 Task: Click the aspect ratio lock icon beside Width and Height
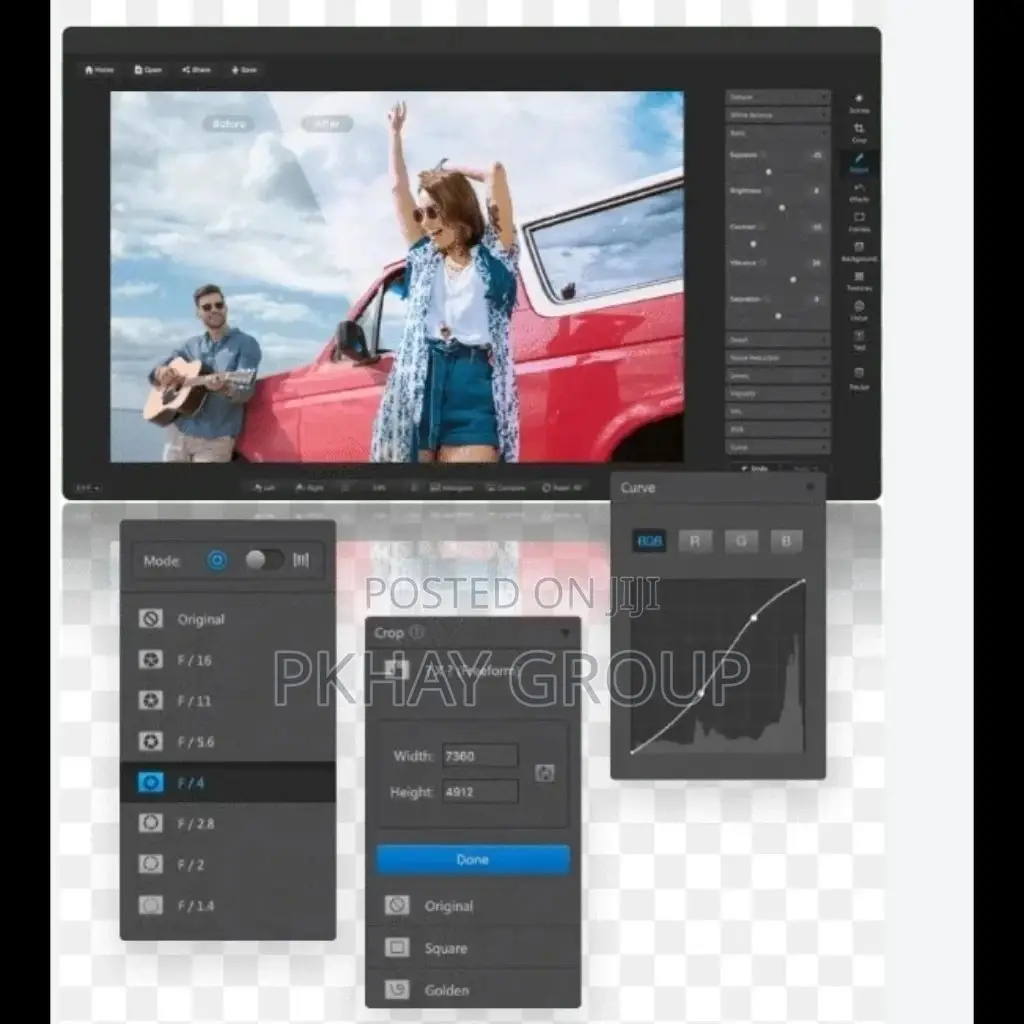pyautogui.click(x=545, y=773)
